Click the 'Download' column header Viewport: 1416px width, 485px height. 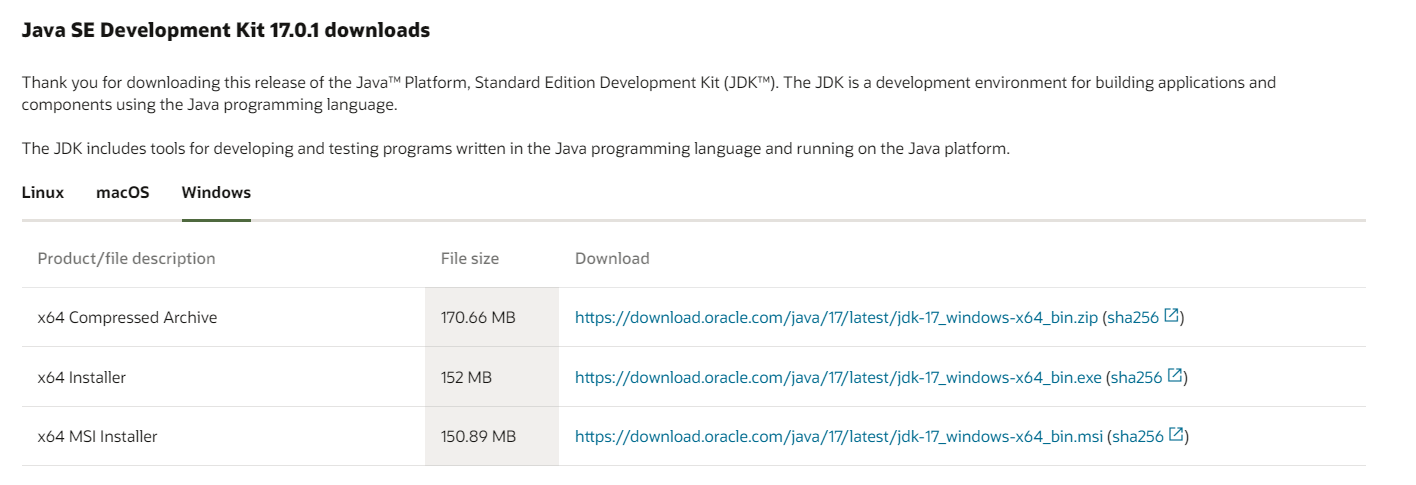612,258
